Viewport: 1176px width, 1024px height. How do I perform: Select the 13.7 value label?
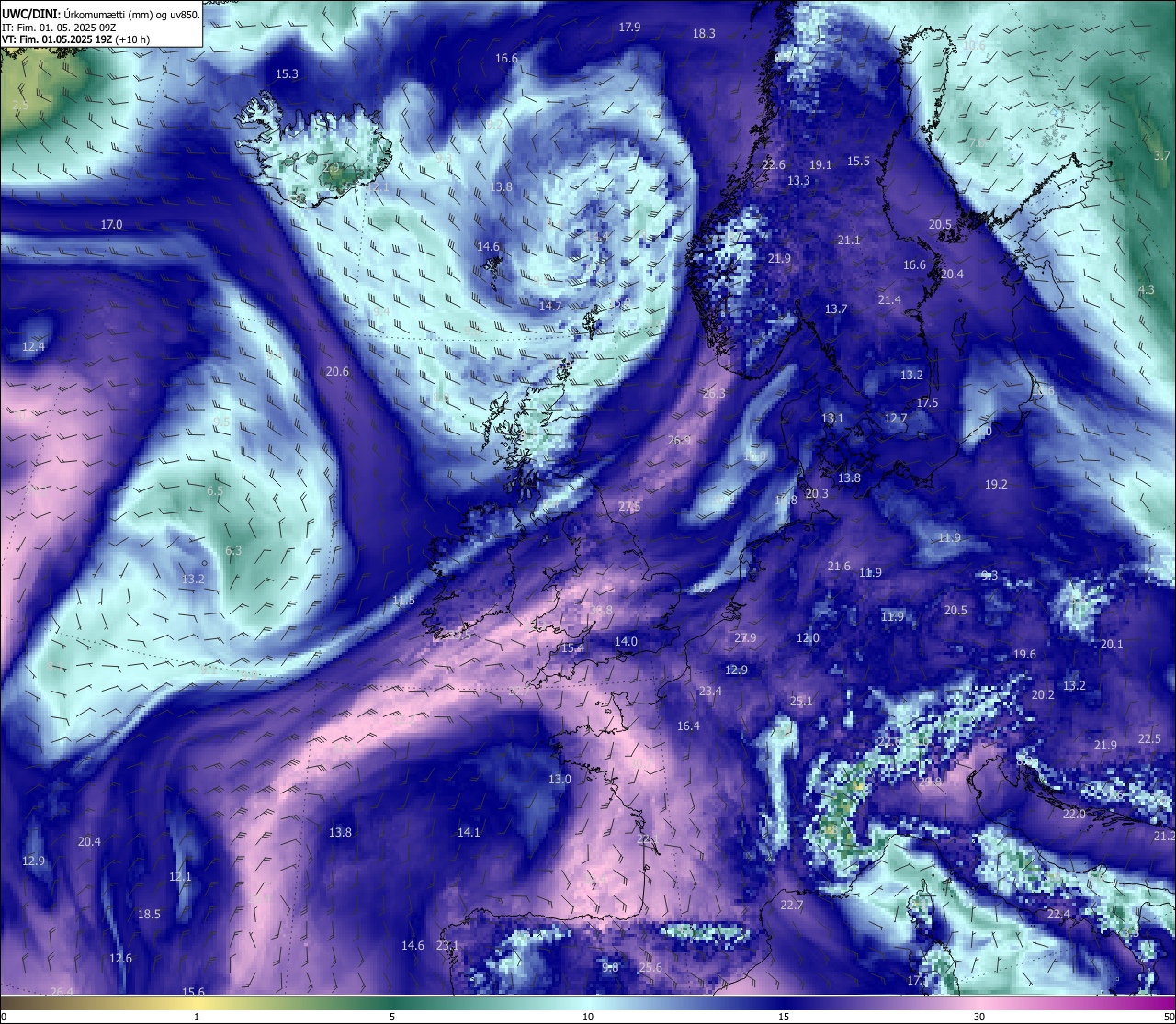(x=835, y=309)
